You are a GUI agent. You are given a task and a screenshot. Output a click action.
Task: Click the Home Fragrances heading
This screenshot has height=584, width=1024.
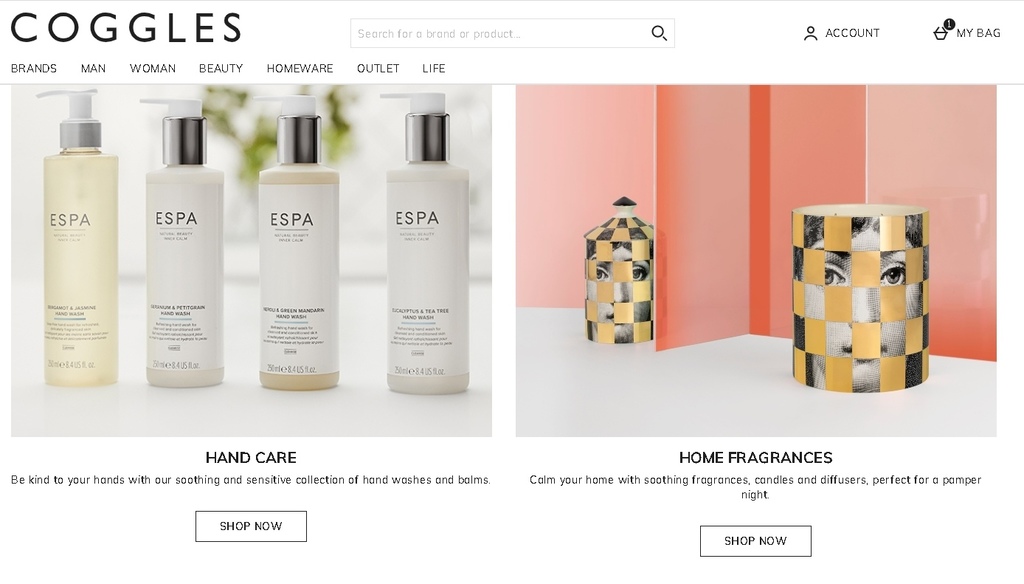(756, 457)
